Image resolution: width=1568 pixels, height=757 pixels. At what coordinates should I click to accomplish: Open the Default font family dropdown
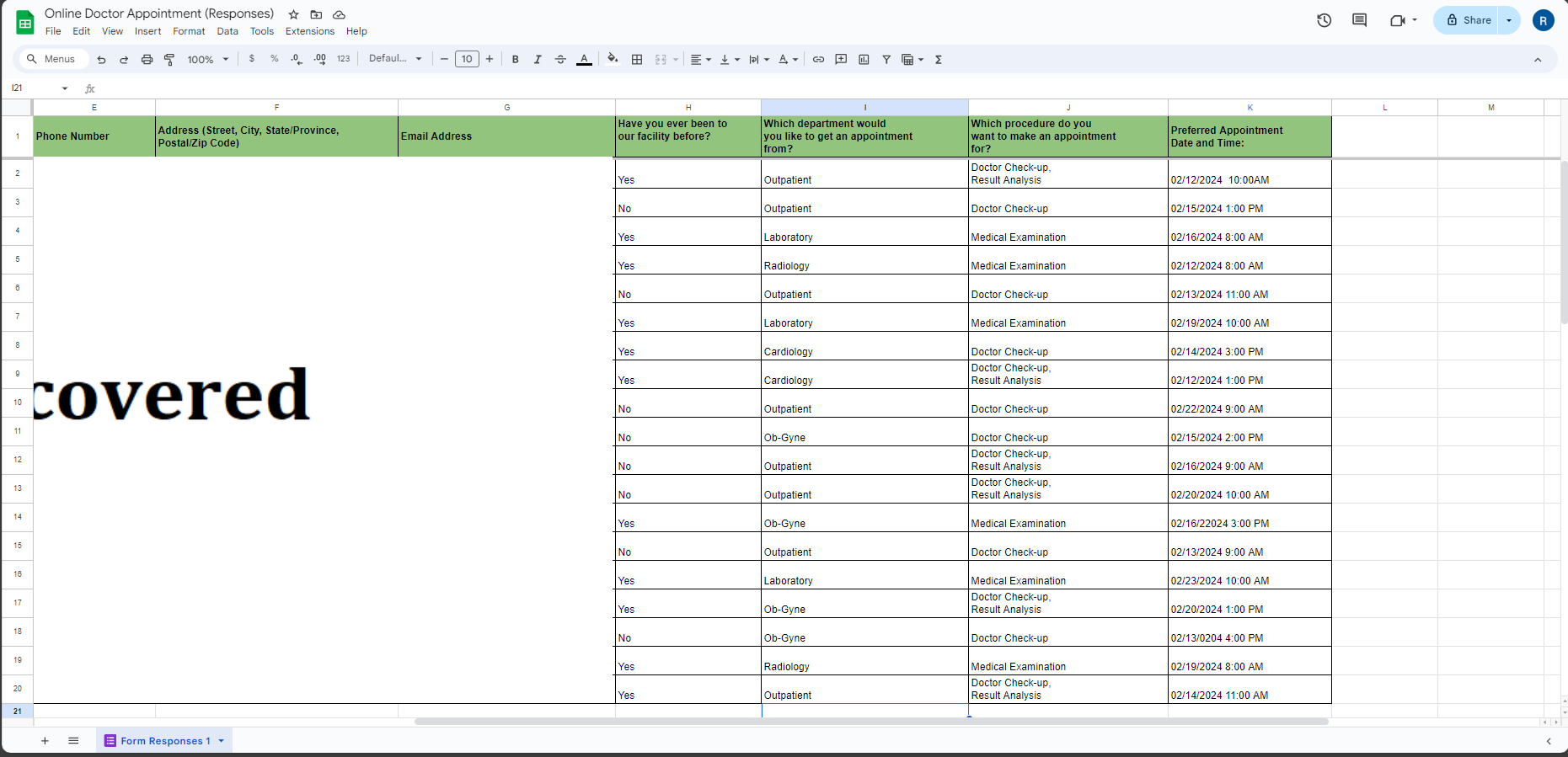coord(394,59)
